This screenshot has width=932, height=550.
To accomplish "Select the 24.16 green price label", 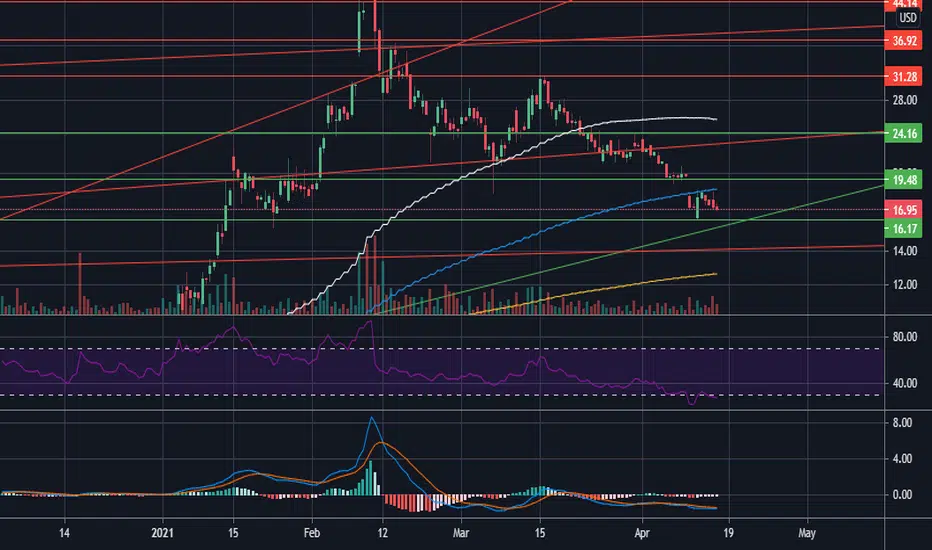I will [903, 133].
